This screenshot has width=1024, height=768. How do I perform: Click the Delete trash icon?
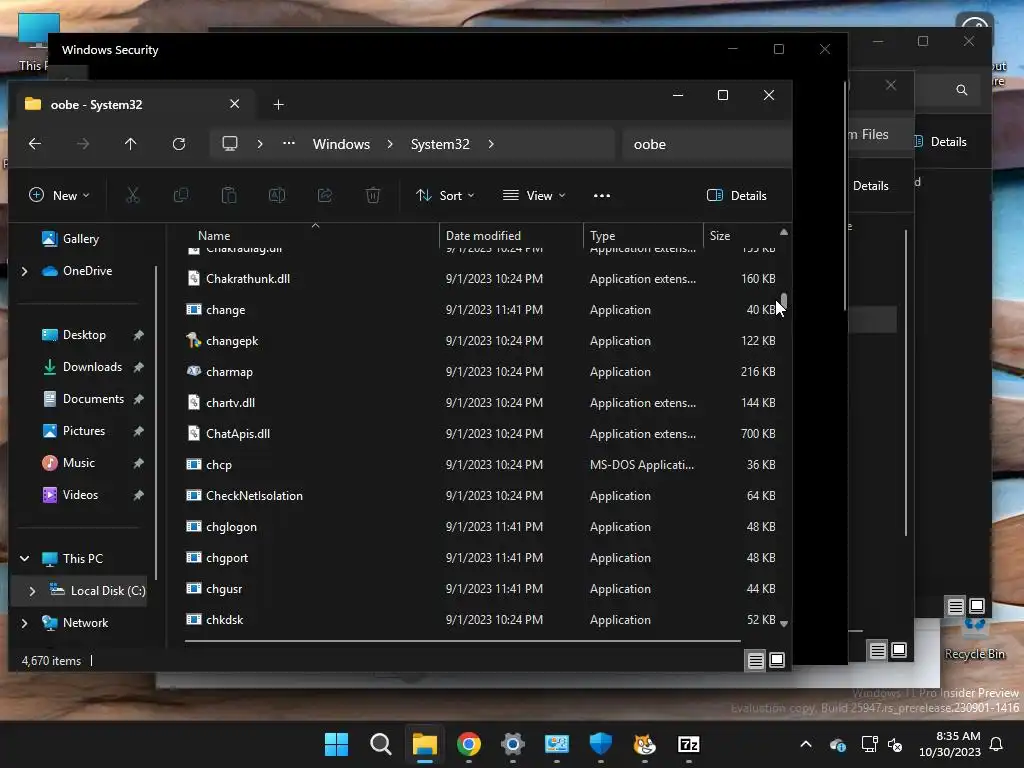coord(373,195)
